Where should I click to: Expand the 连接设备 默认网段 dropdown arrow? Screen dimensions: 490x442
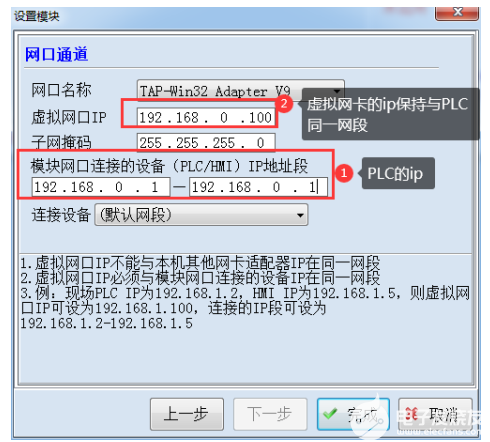[300, 215]
